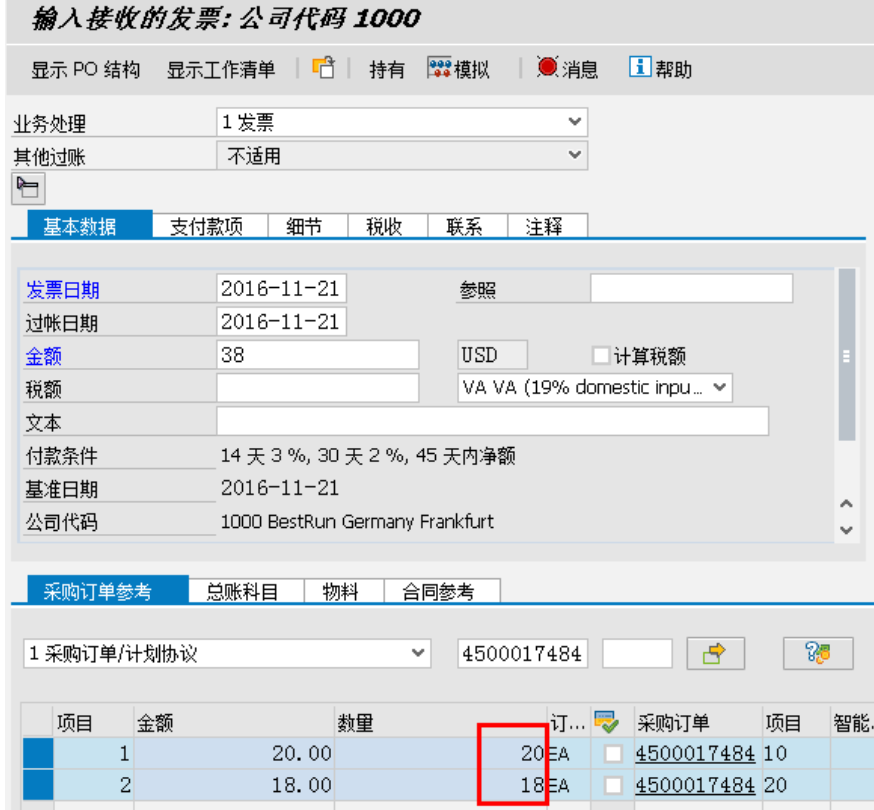Image resolution: width=874 pixels, height=810 pixels.
Task: Open the 注释 tab
Action: [547, 226]
